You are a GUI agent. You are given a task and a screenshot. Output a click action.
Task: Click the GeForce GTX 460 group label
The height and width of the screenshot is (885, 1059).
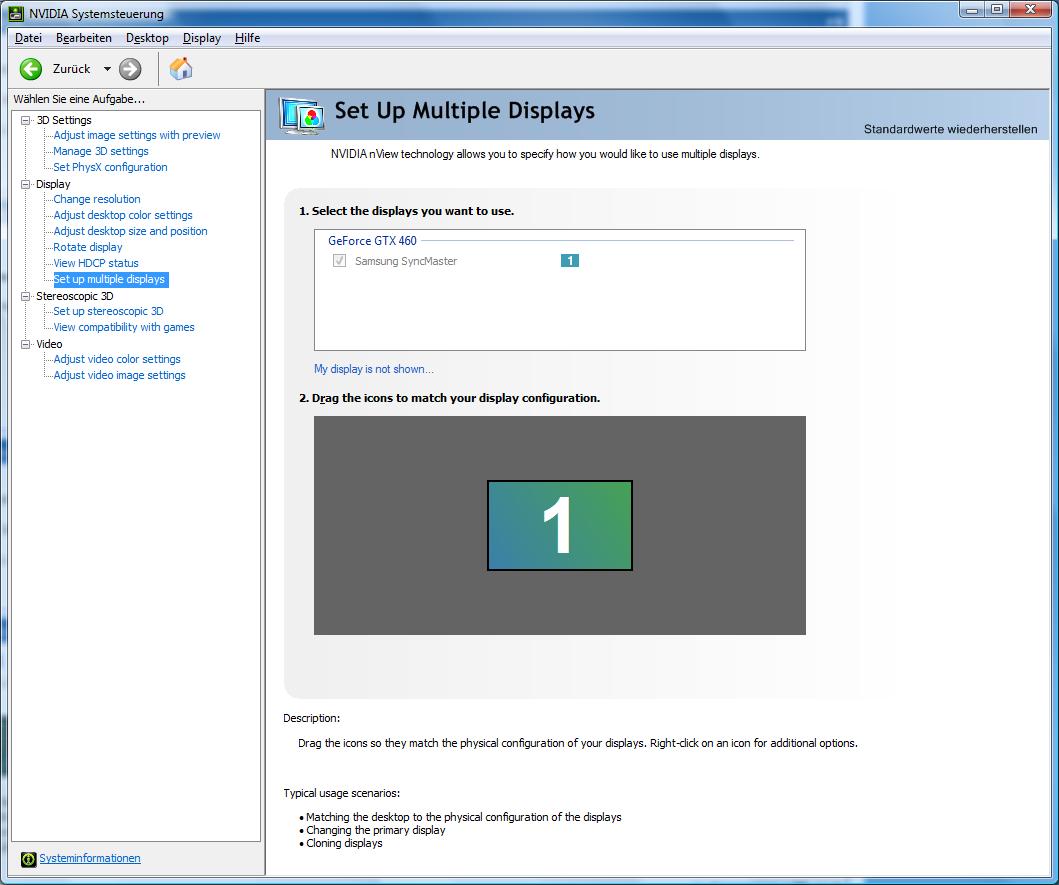pyautogui.click(x=372, y=241)
